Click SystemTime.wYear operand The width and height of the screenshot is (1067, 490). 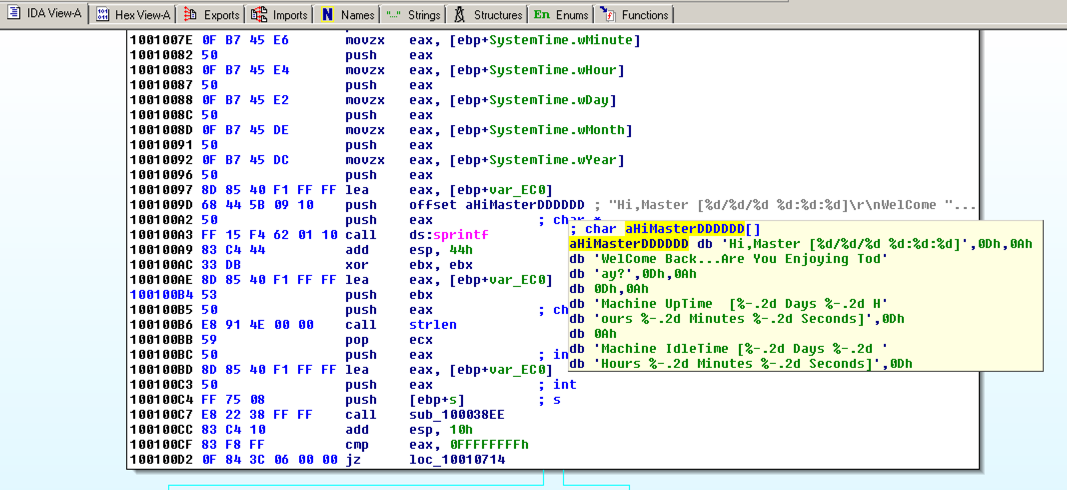click(x=544, y=160)
